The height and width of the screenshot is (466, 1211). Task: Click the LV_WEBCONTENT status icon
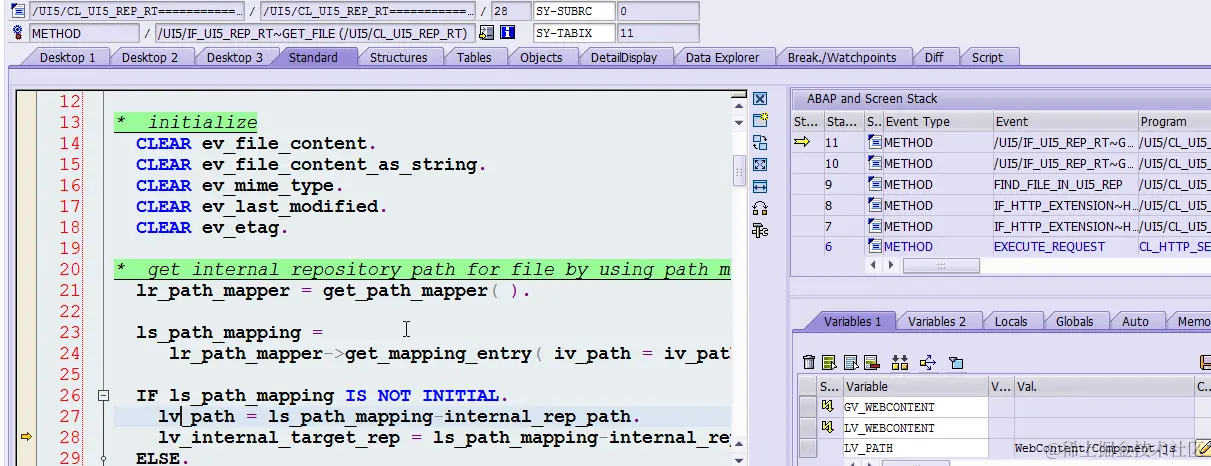click(830, 428)
